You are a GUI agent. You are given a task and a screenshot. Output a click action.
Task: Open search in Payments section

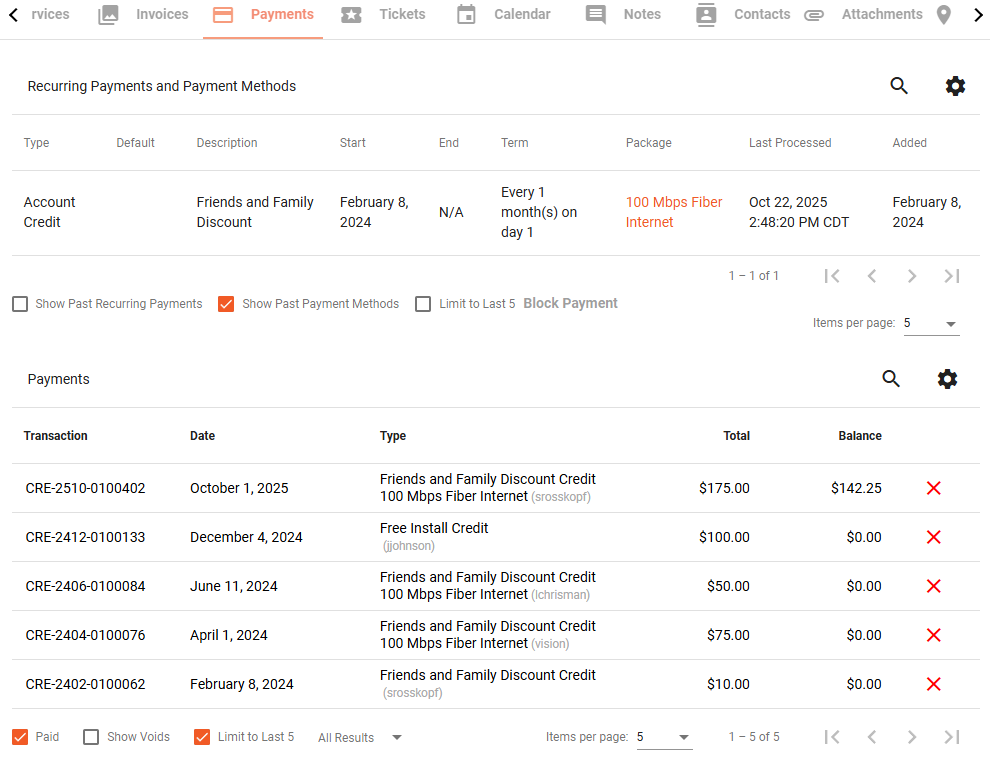point(891,379)
